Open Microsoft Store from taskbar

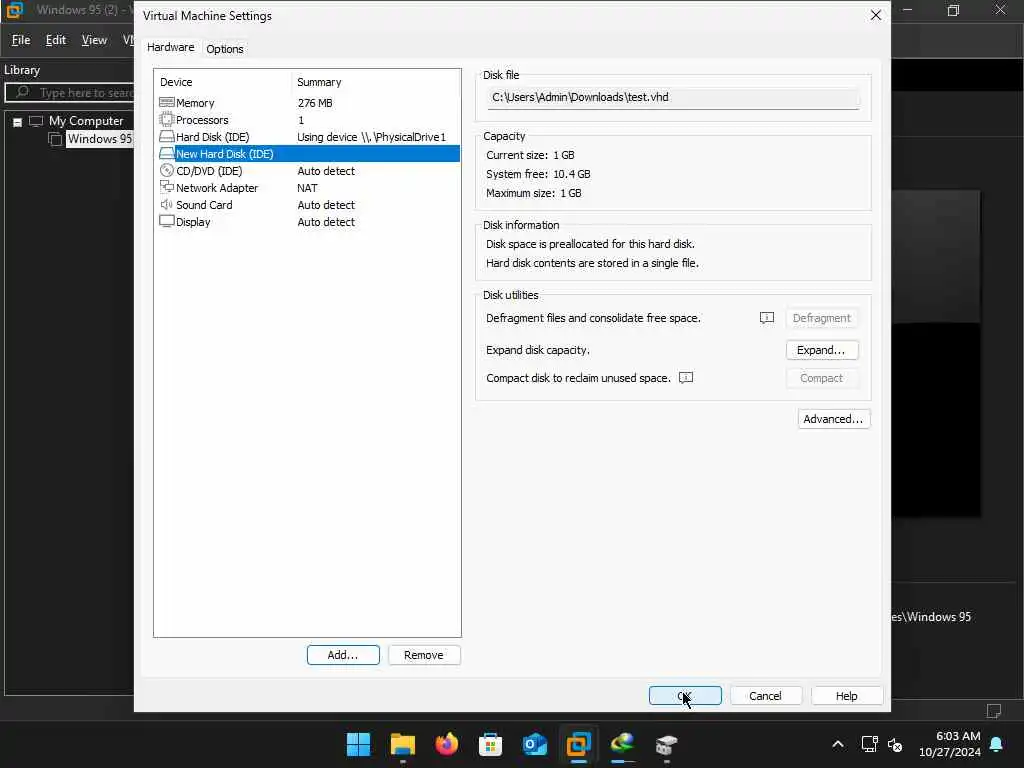[490, 744]
